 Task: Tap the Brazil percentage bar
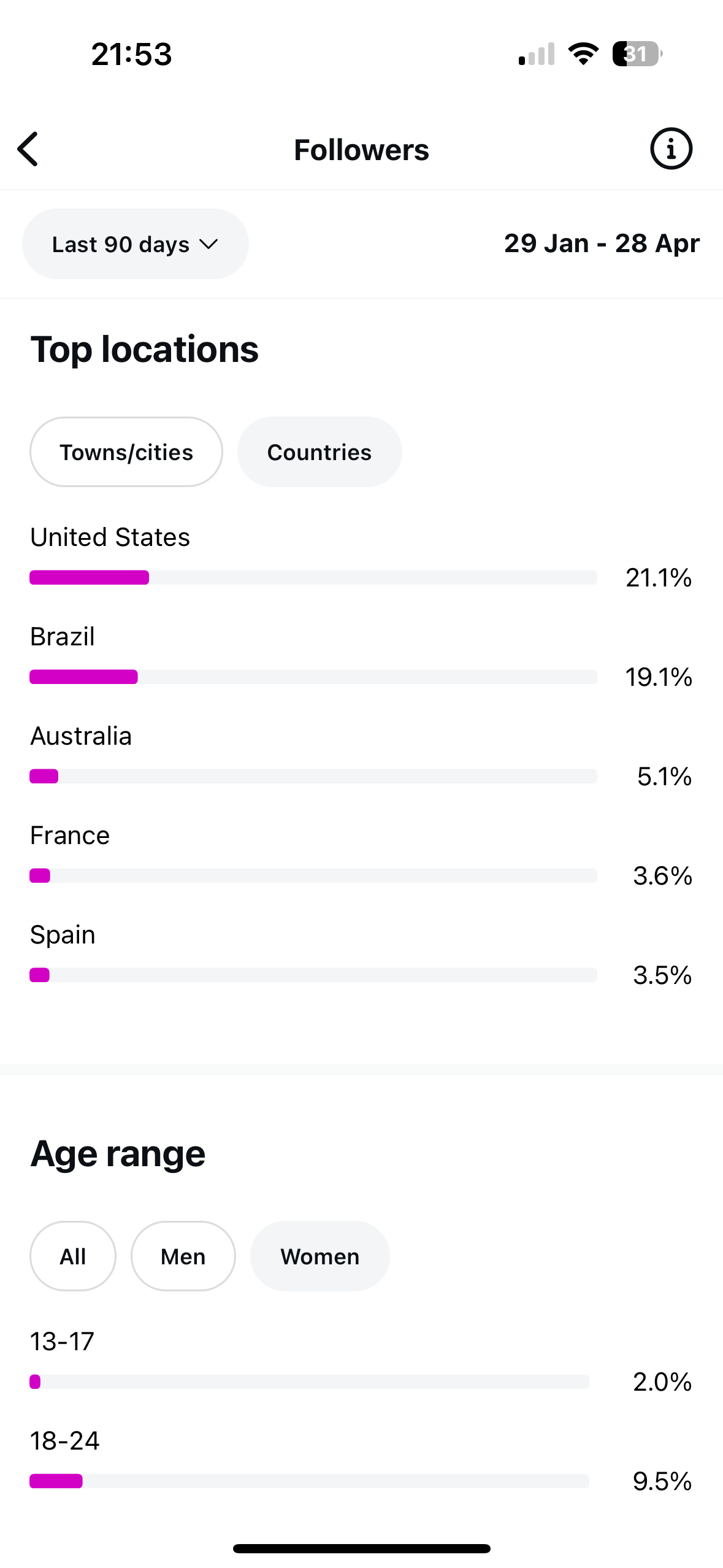pos(313,677)
